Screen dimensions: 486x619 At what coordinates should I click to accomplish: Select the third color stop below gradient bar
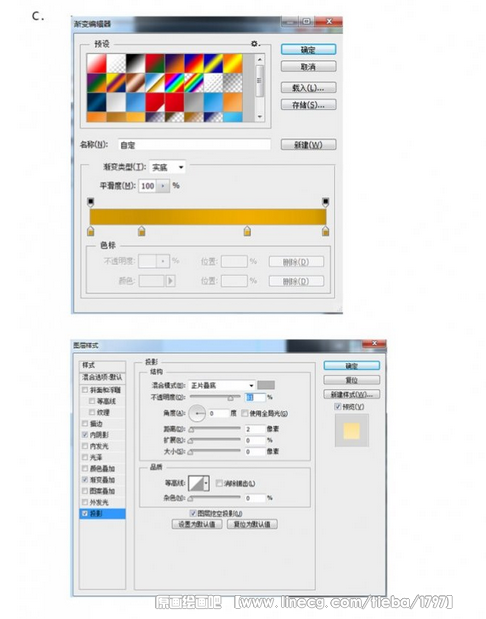pos(247,231)
